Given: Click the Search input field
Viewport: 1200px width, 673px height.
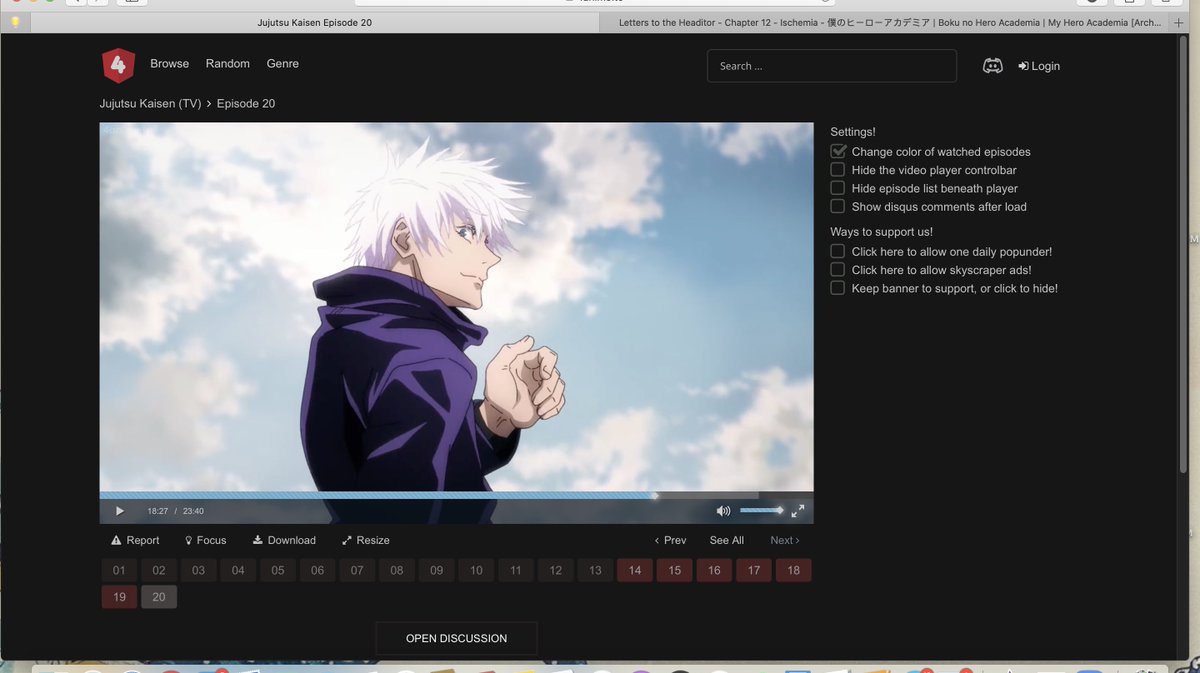Looking at the screenshot, I should [832, 66].
